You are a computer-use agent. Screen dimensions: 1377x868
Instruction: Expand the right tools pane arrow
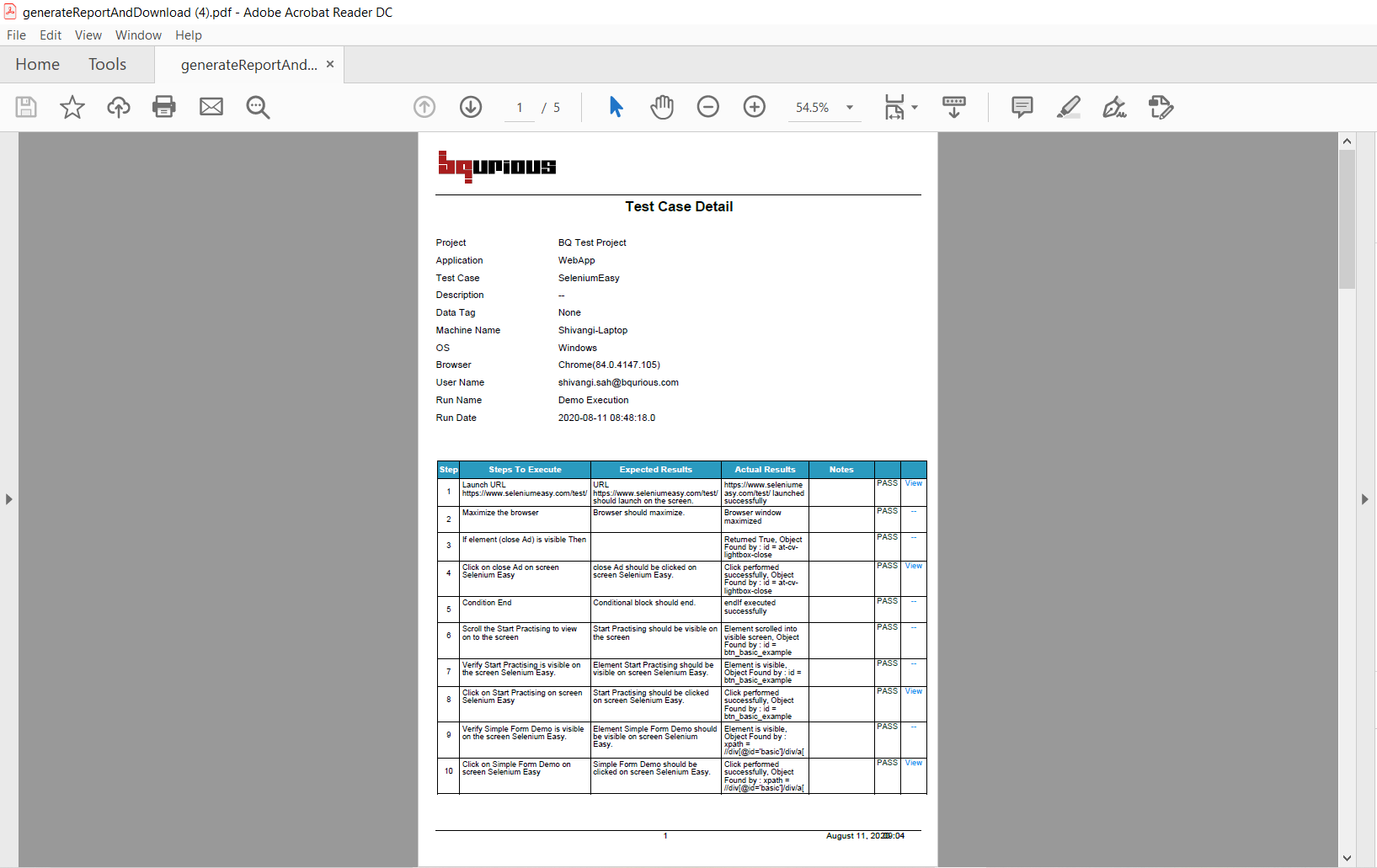1365,499
